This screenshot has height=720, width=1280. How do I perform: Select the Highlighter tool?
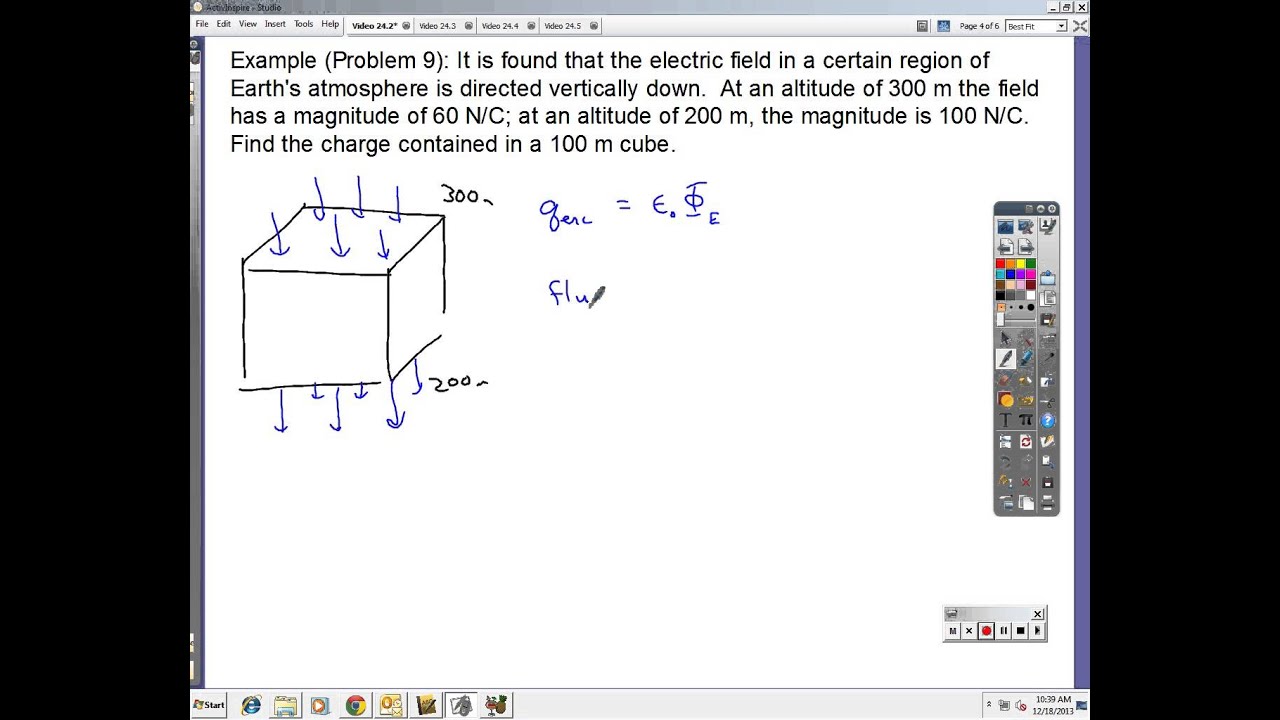coord(1026,357)
